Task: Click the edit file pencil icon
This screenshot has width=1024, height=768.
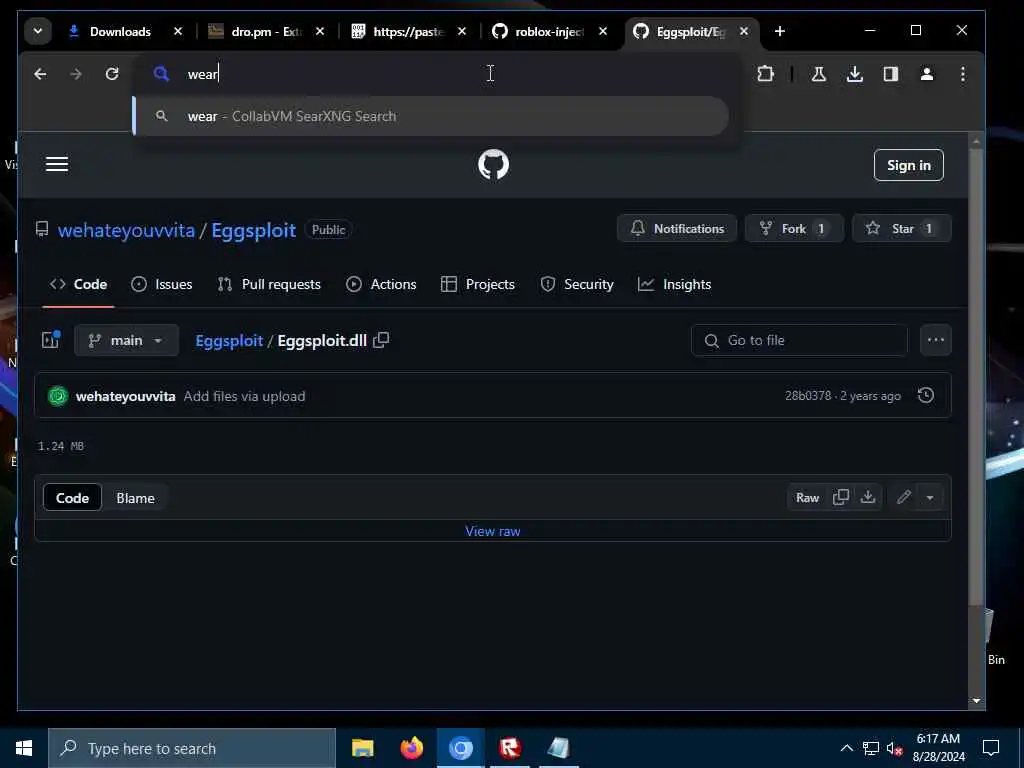Action: click(x=904, y=498)
